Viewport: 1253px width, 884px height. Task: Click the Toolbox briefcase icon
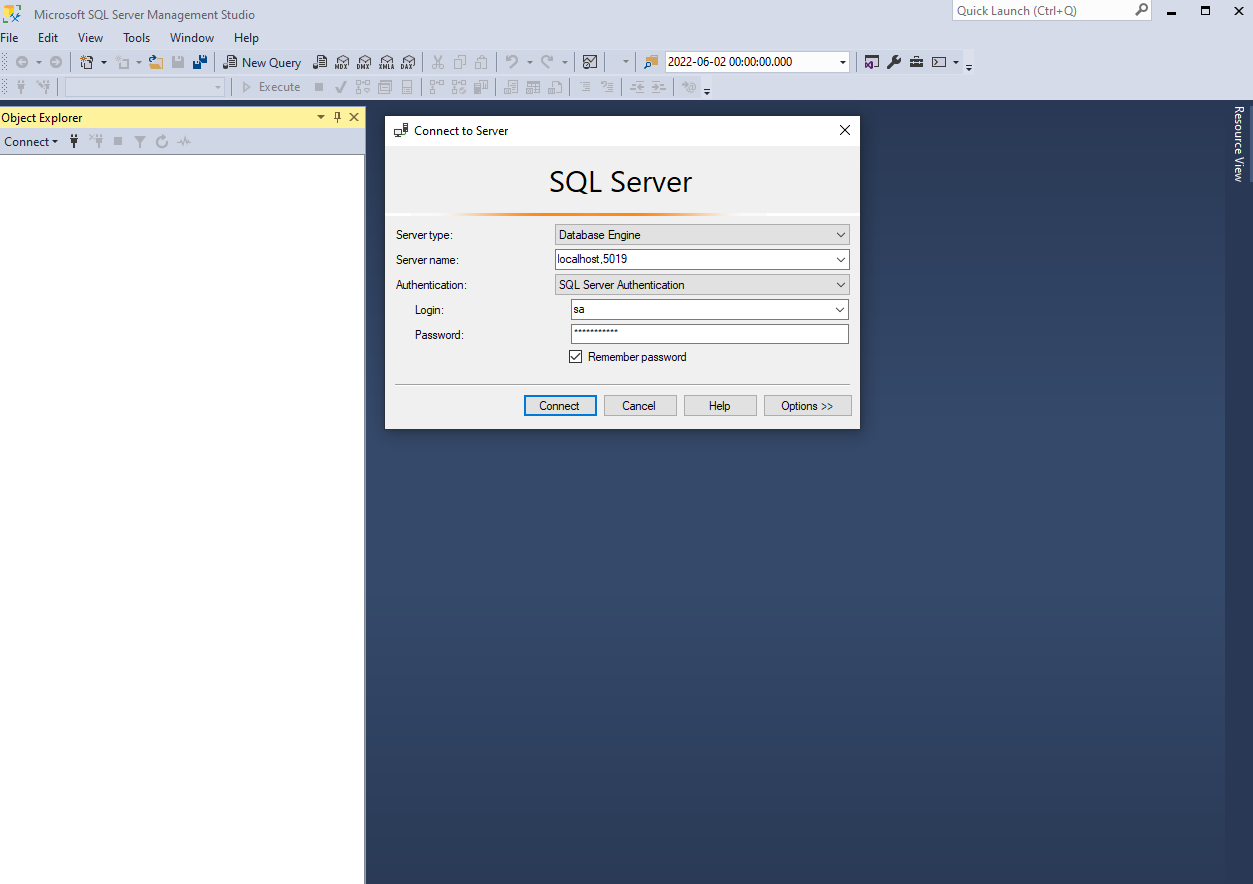pos(916,62)
